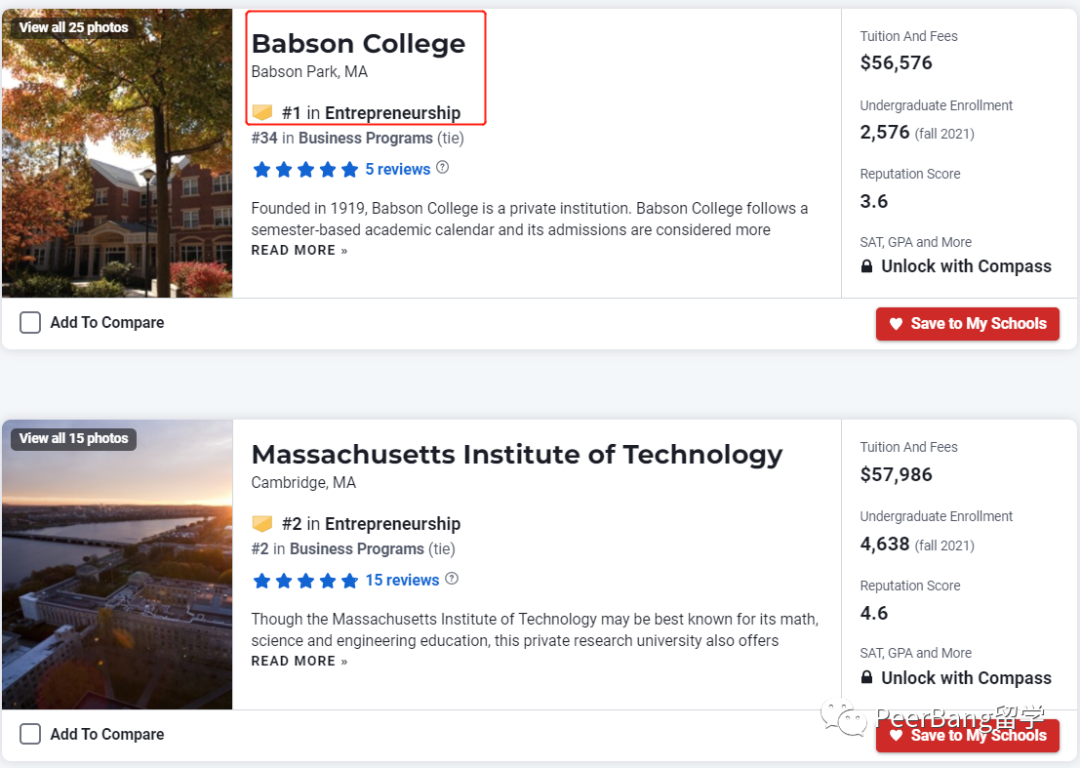View all 15 photos of MIT
Screen dimensions: 1080x768
pos(74,438)
